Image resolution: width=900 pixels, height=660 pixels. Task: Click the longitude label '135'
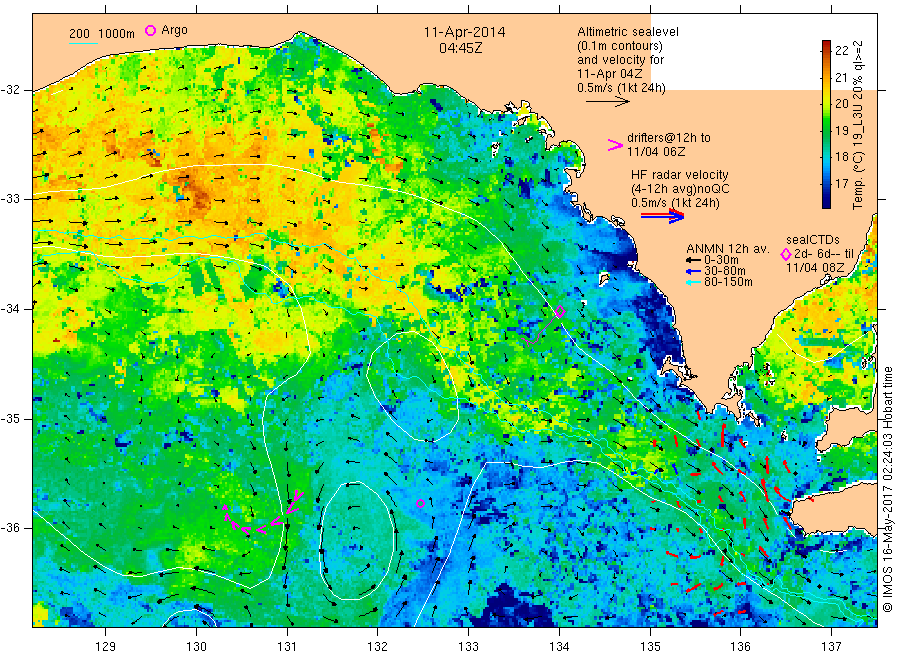tap(650, 647)
